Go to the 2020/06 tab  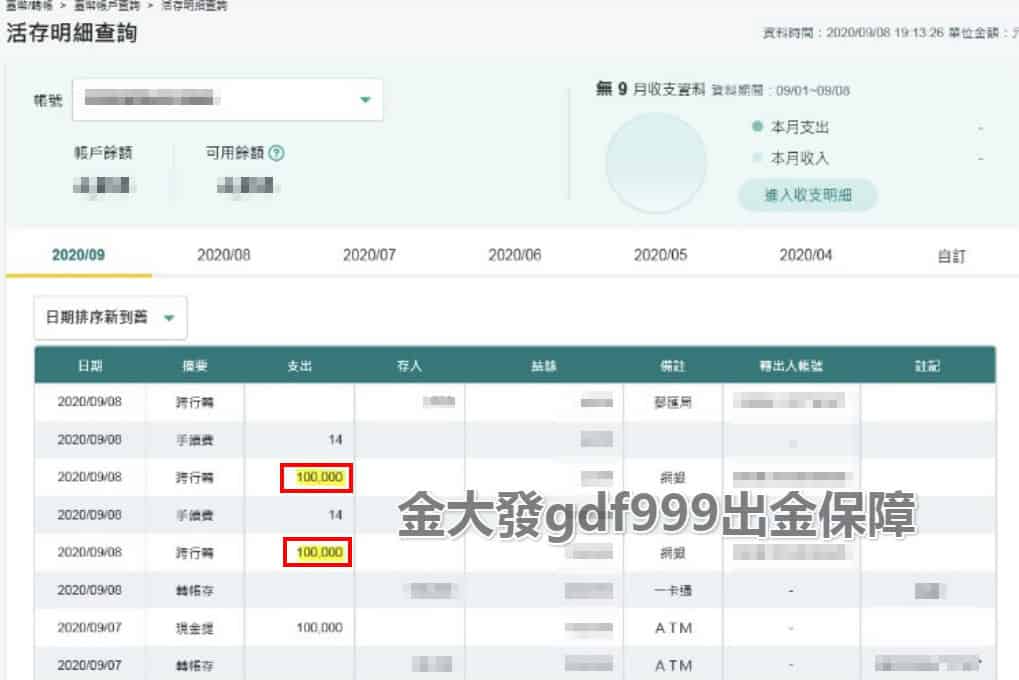515,255
